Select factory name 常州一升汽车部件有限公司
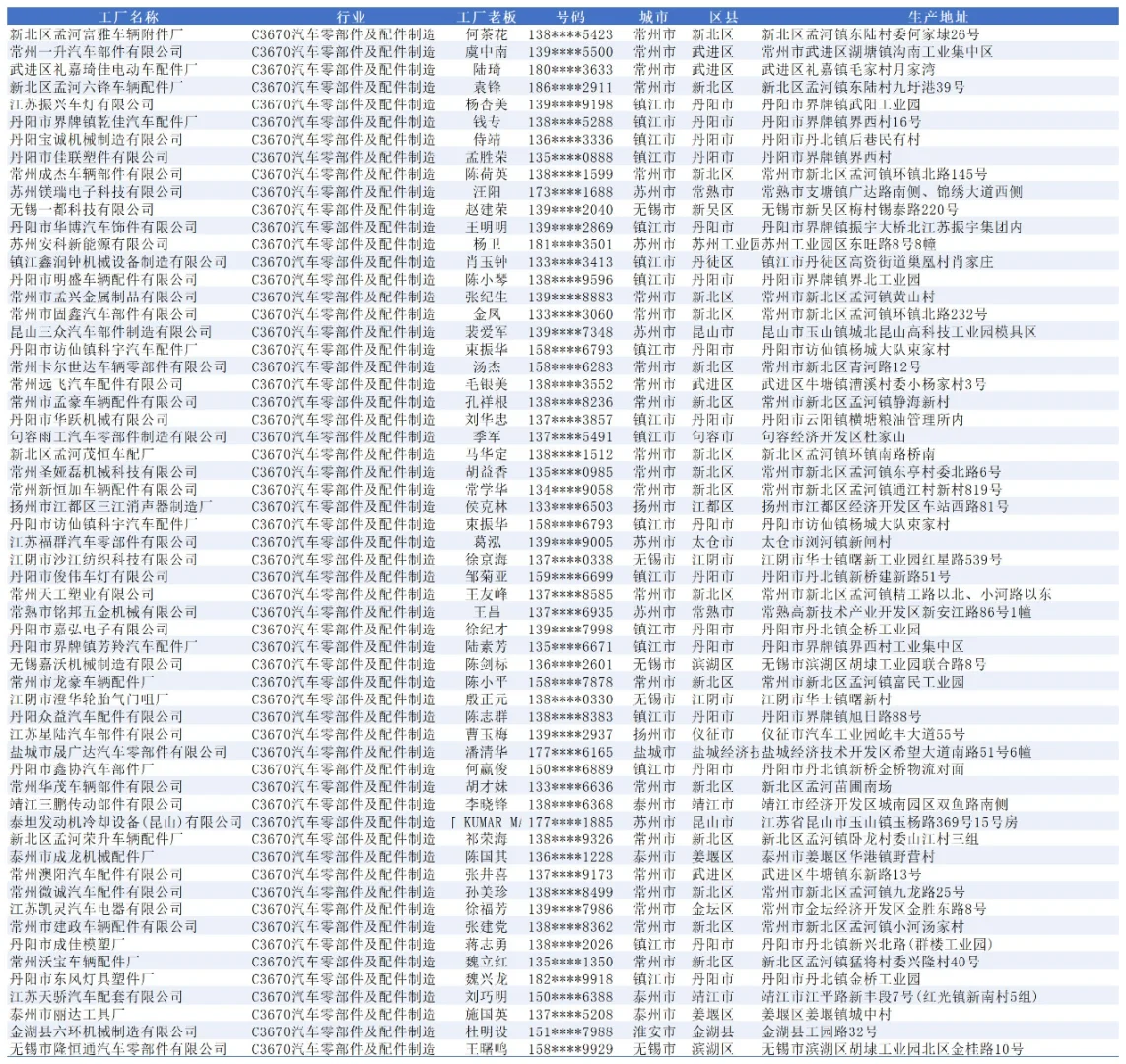The width and height of the screenshot is (1126, 1064). pyautogui.click(x=97, y=51)
